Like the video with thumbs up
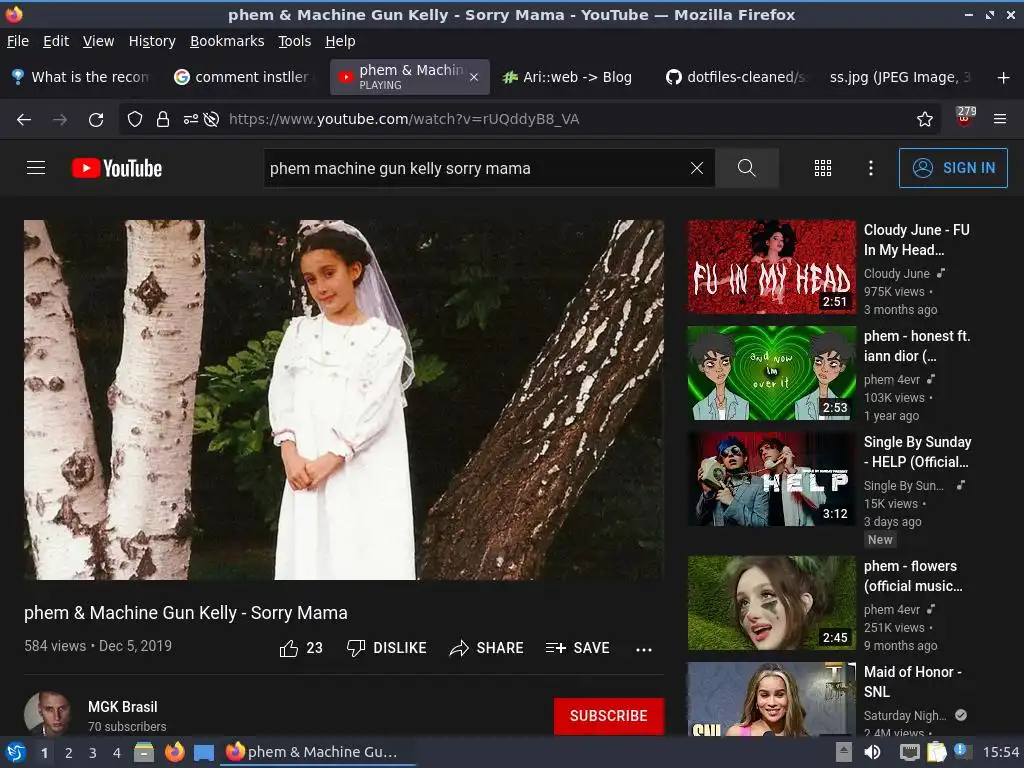1024x768 pixels. pyautogui.click(x=301, y=648)
